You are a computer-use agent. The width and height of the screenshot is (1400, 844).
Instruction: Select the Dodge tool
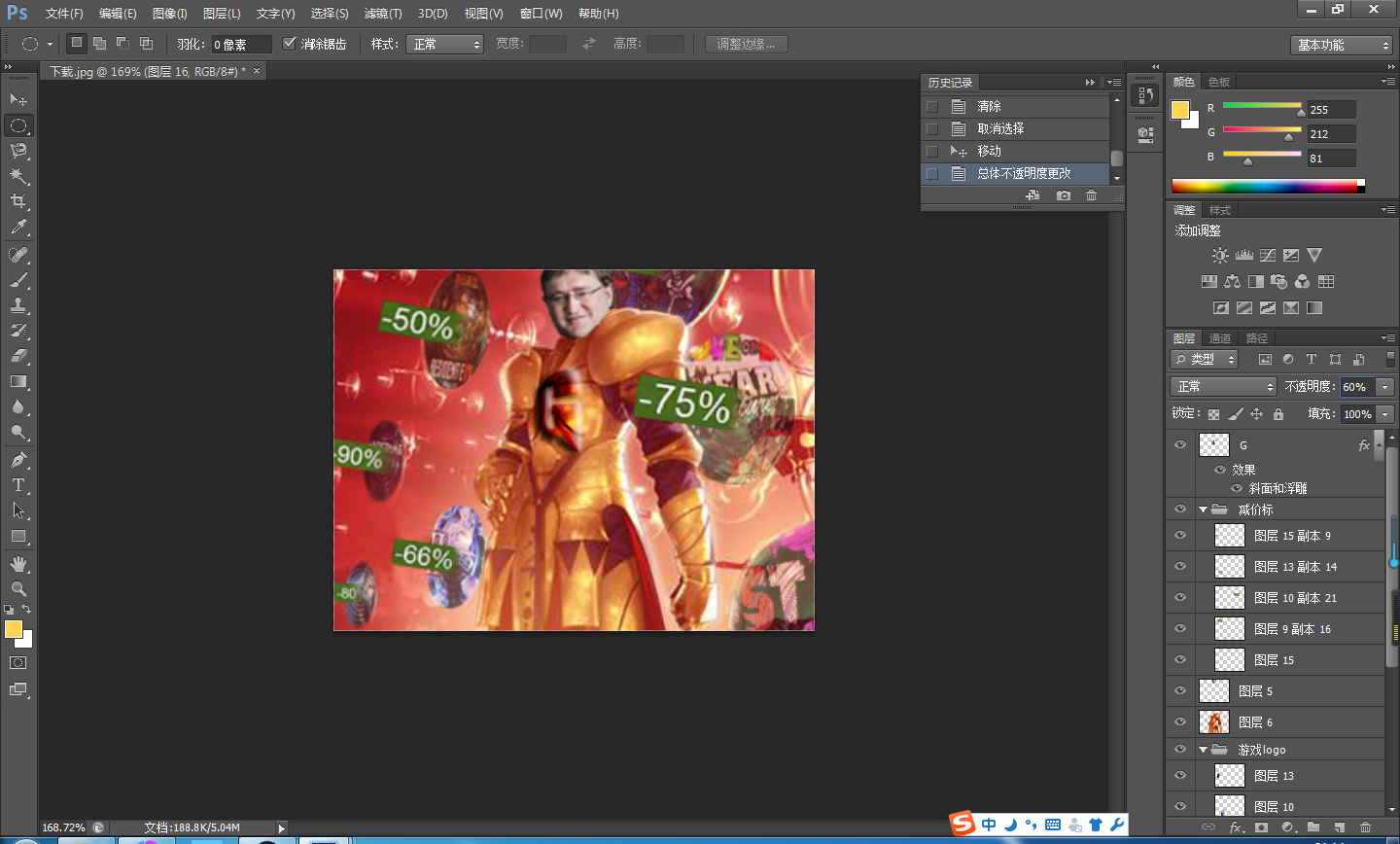(x=18, y=432)
